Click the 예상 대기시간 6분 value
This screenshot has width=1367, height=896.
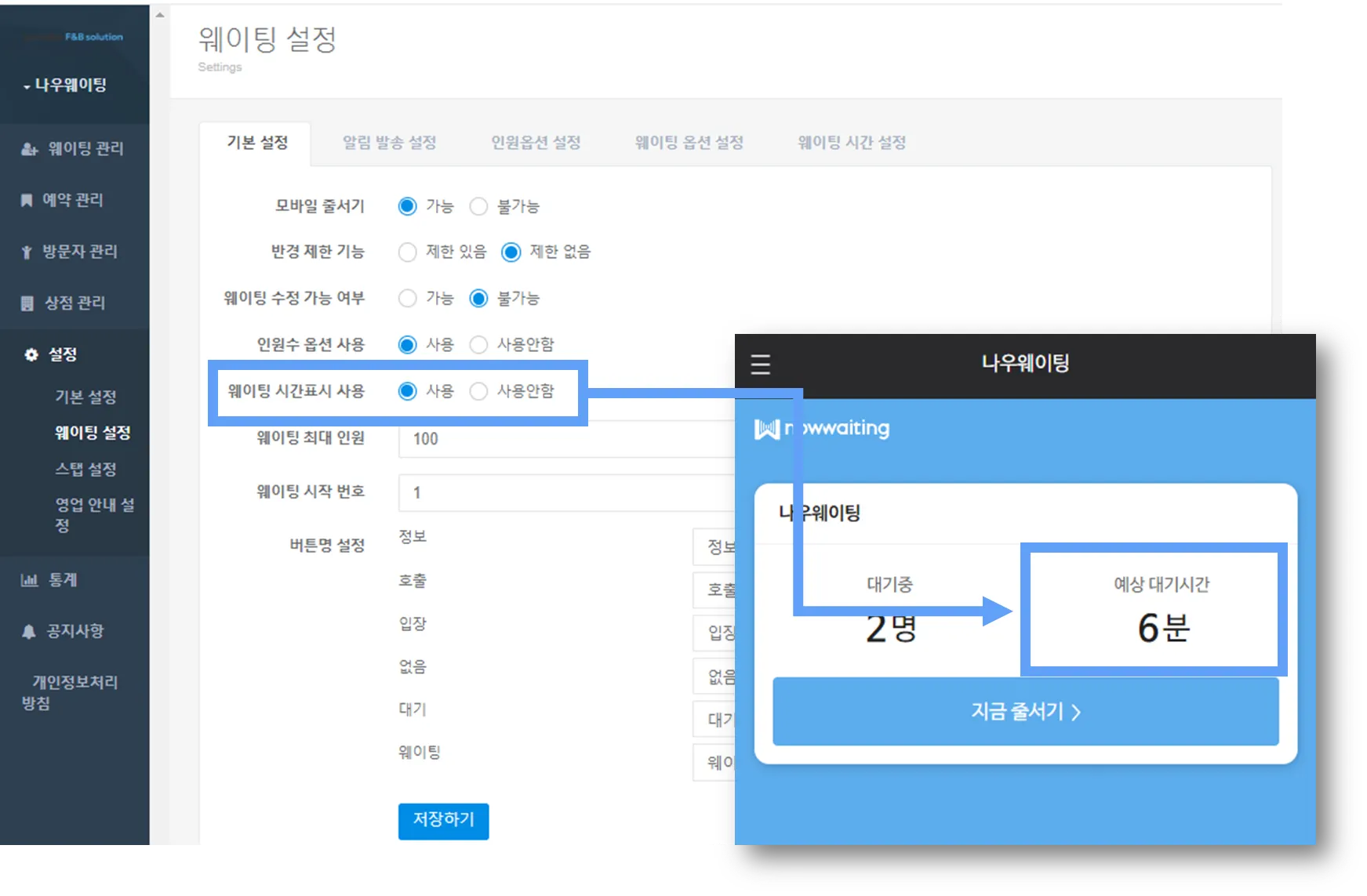pyautogui.click(x=1163, y=628)
